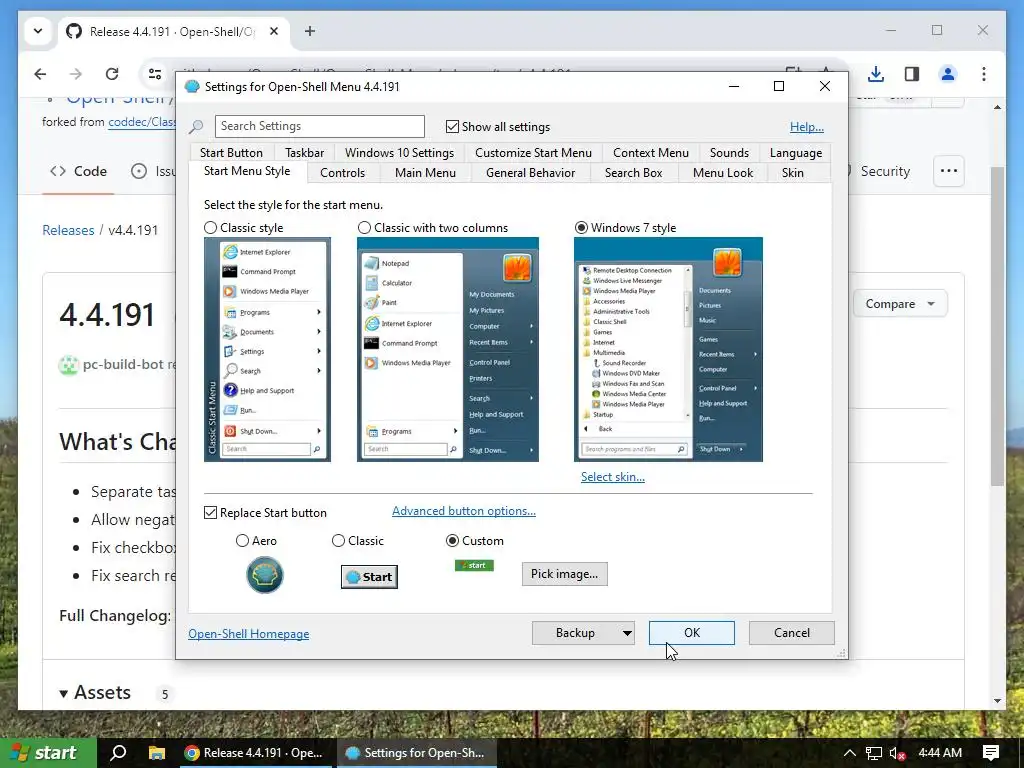Open Chrome profile avatar

coord(948,74)
